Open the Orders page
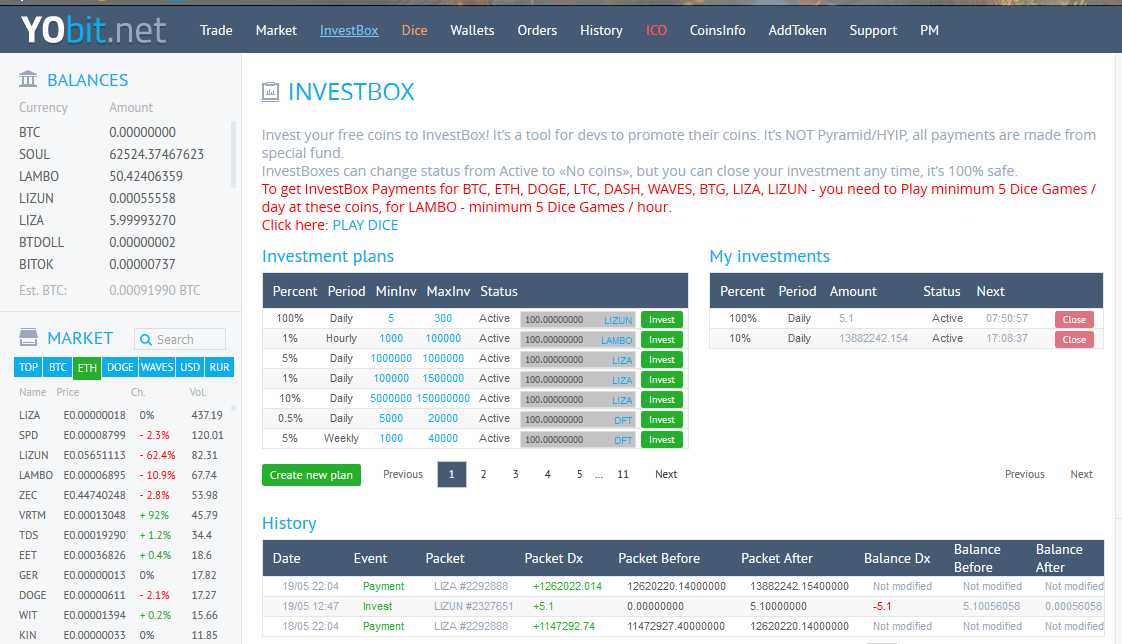Screen dimensions: 1122x644 click(537, 30)
